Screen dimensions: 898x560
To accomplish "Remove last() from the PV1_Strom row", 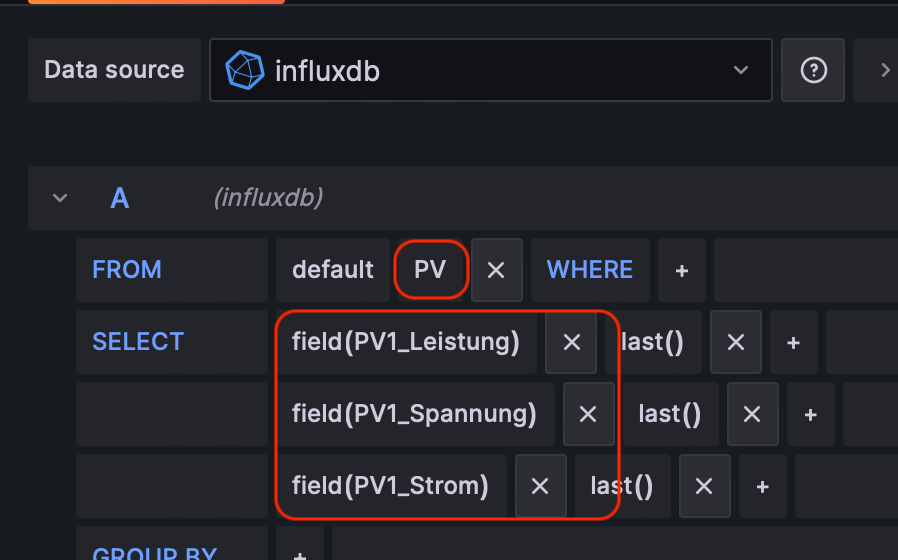I will click(x=704, y=486).
